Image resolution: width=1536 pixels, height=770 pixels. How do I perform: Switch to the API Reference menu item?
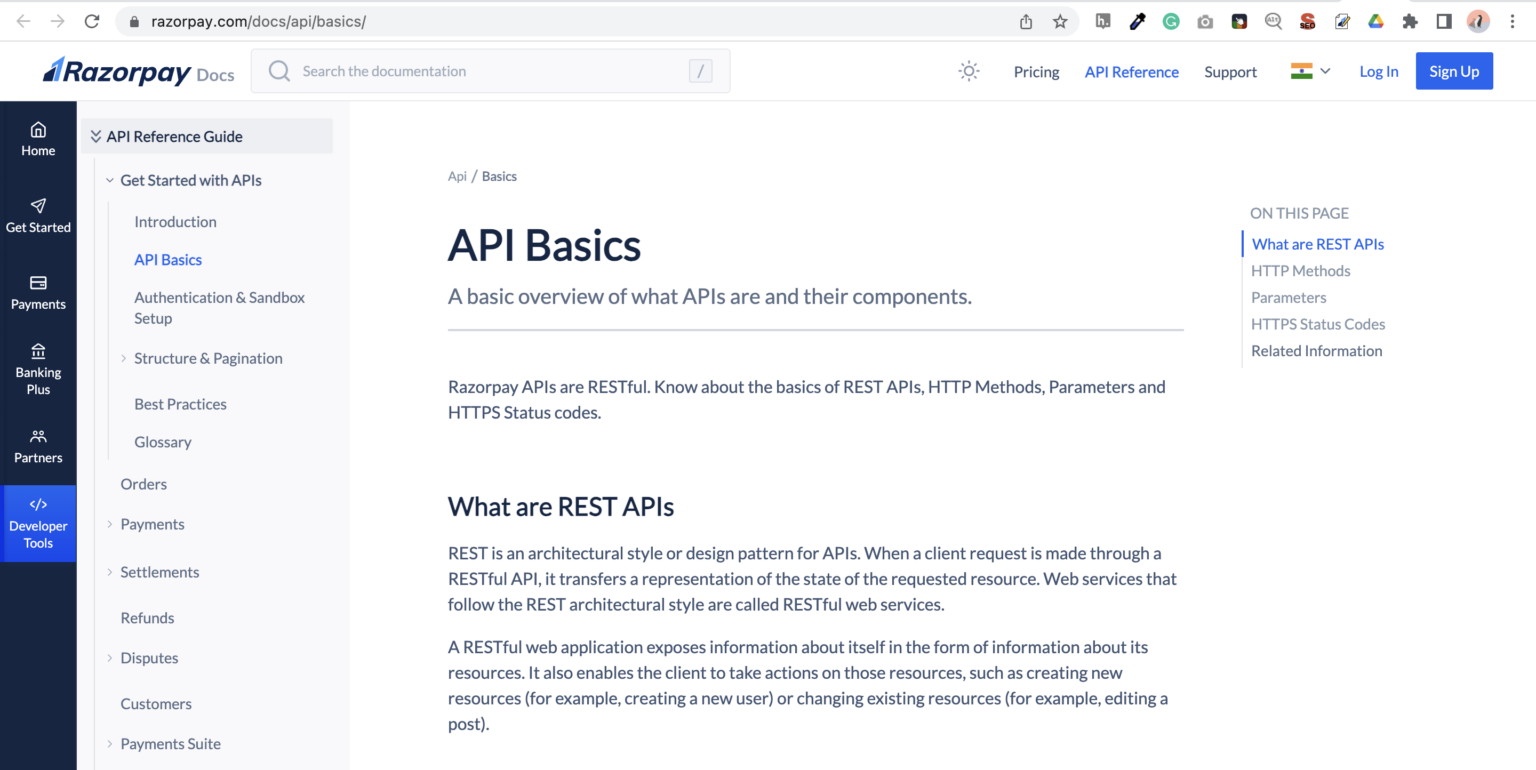click(1132, 71)
